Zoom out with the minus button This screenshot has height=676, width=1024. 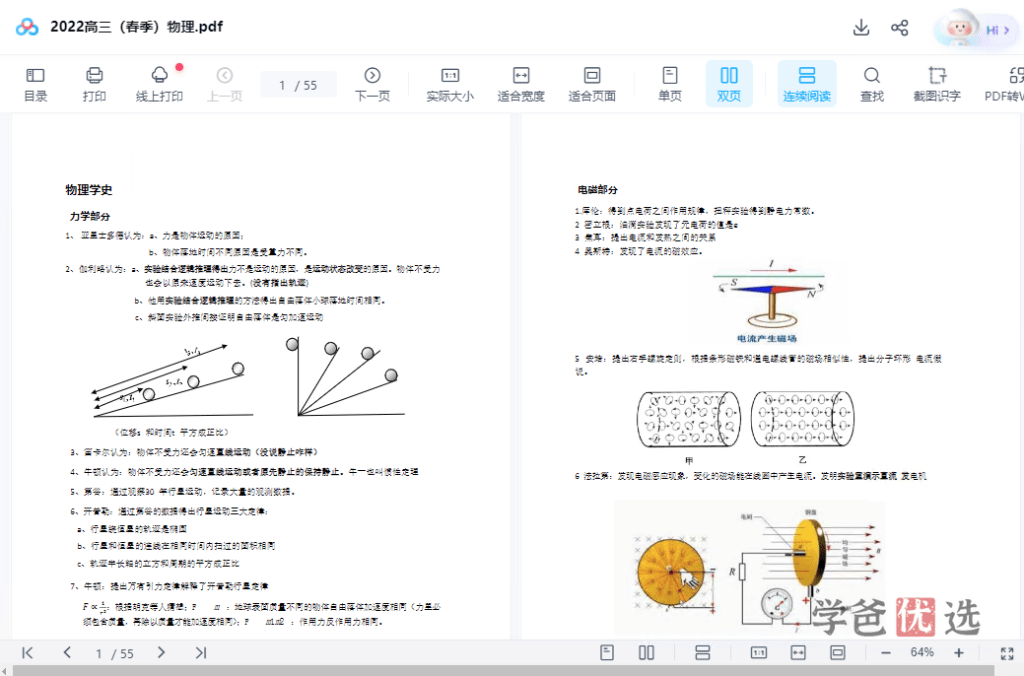click(886, 652)
